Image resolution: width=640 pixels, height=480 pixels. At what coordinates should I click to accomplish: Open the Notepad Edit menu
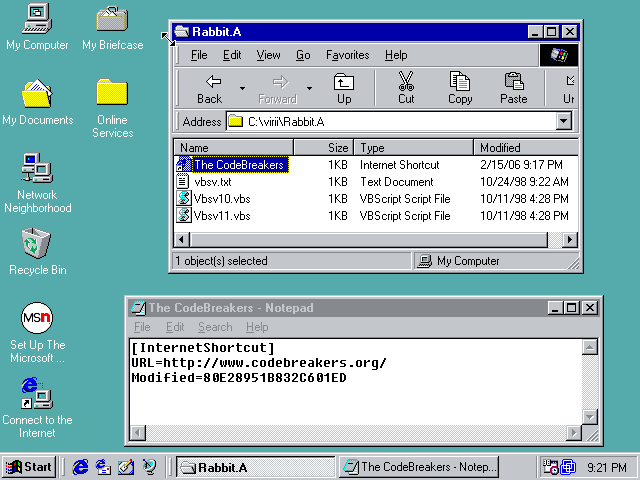pyautogui.click(x=175, y=327)
